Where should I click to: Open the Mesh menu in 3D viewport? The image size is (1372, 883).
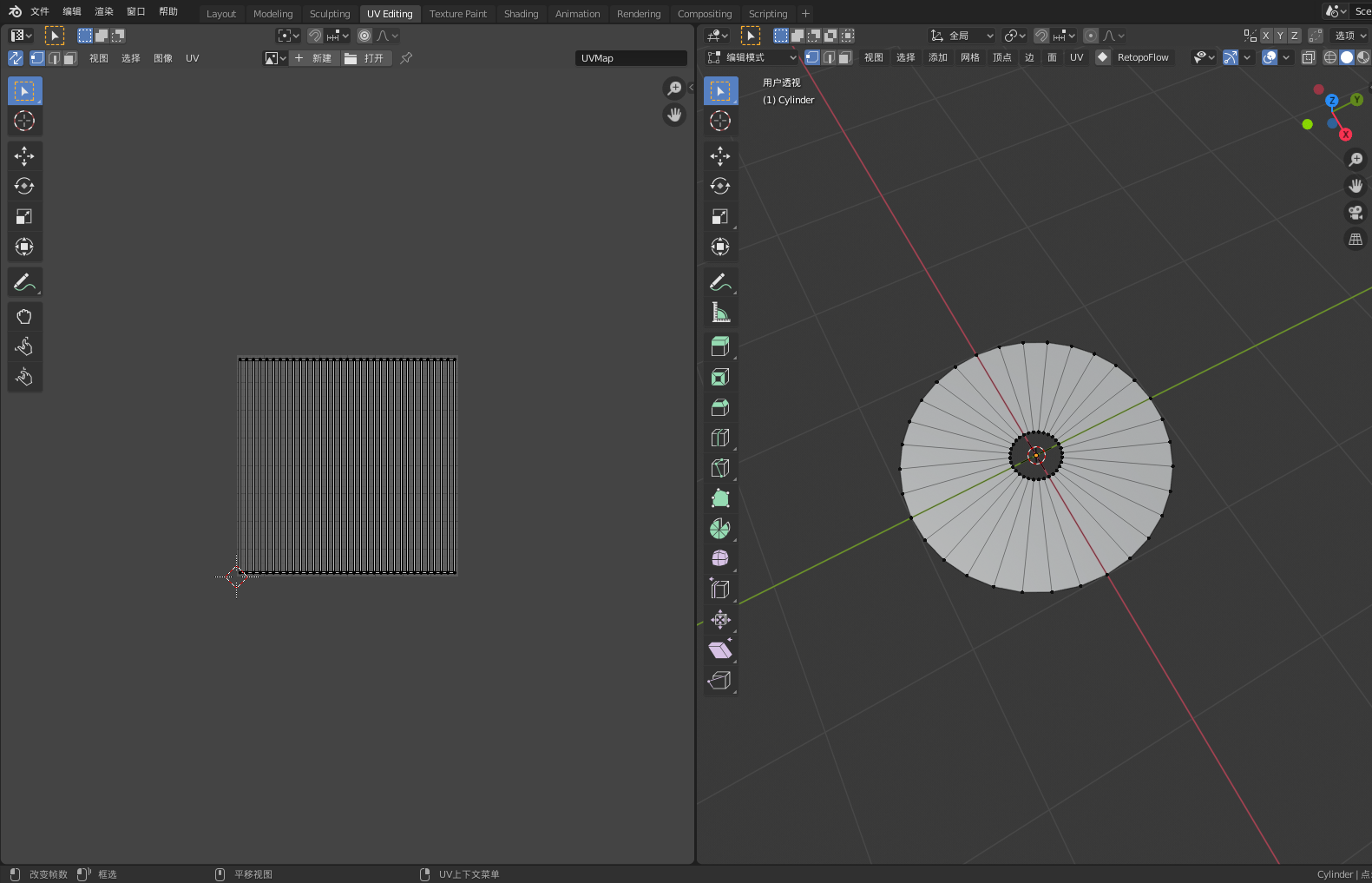[969, 57]
